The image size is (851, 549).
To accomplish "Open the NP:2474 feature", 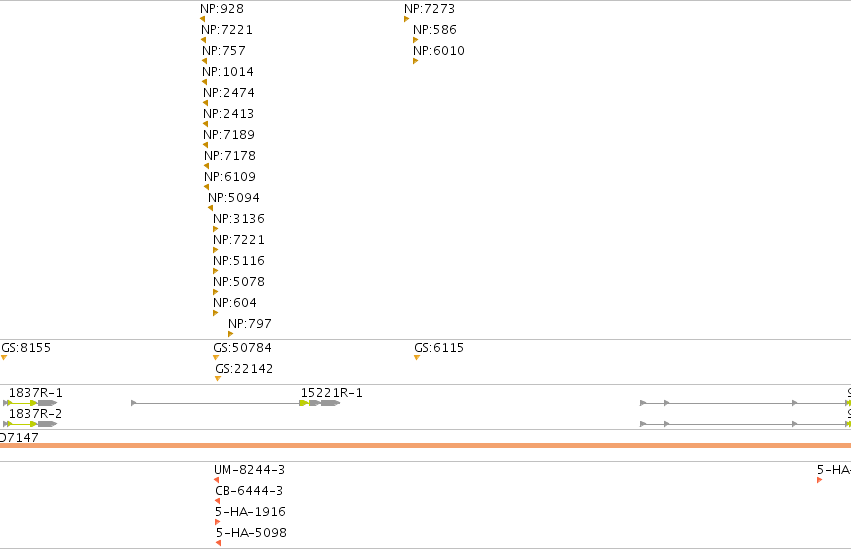I will click(229, 93).
